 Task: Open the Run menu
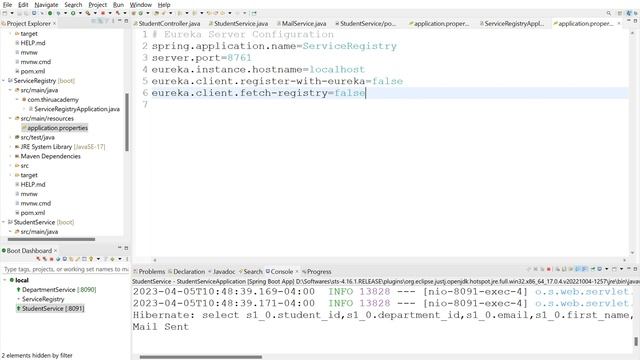click(118, 5)
